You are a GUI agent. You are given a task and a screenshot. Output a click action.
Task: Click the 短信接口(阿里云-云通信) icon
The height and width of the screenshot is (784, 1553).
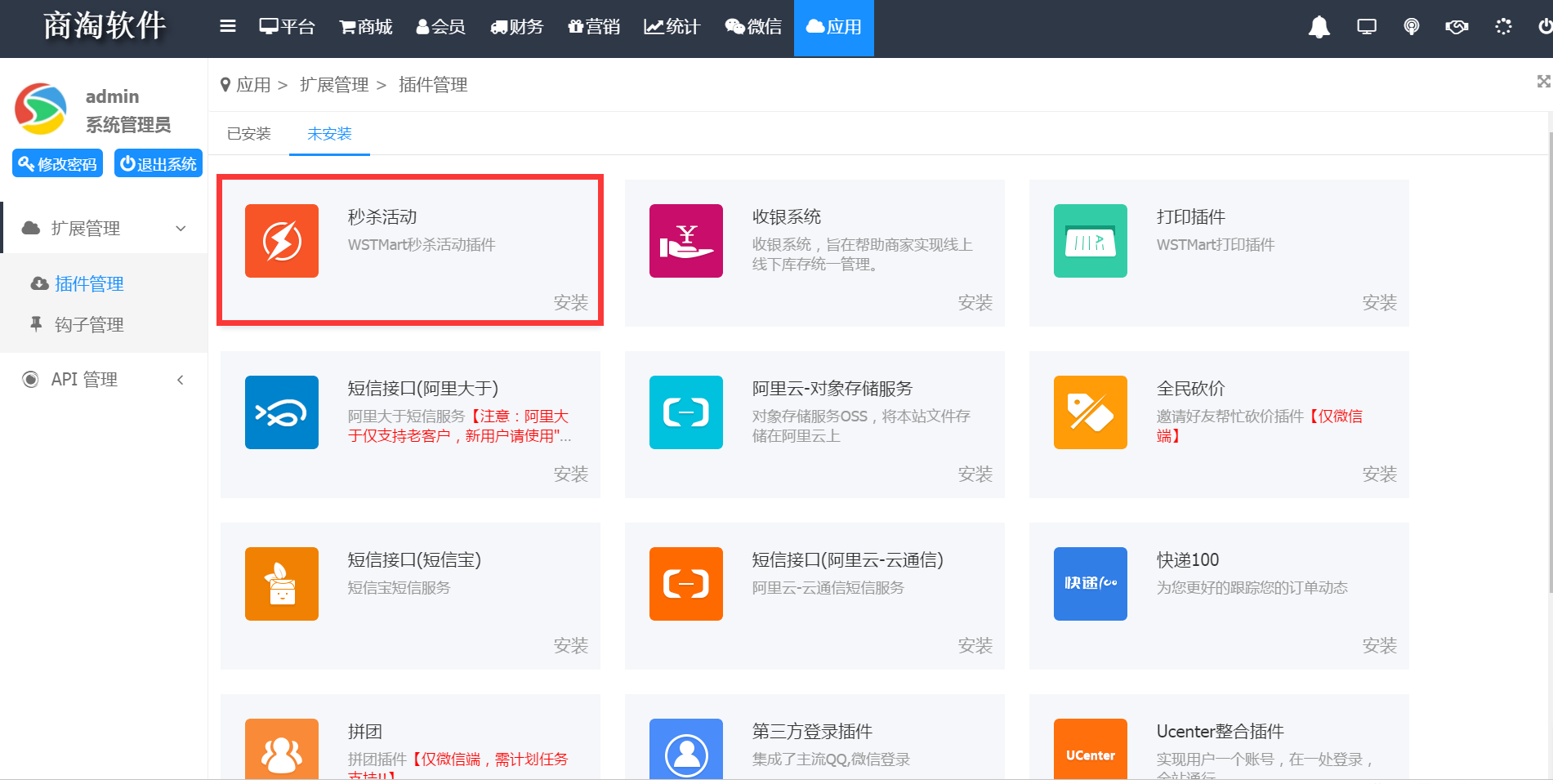(686, 584)
